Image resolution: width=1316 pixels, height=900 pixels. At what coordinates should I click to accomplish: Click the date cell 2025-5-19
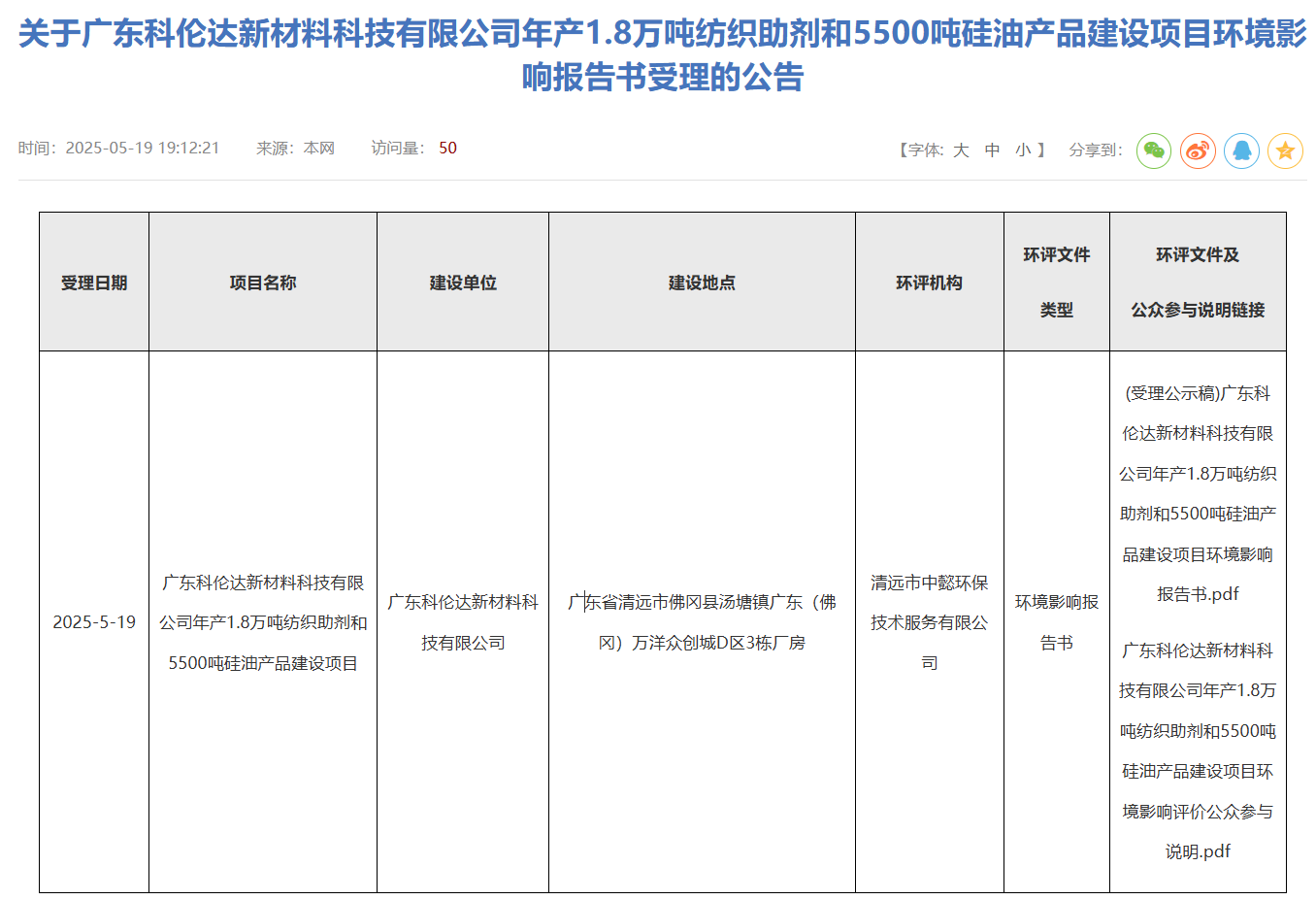(x=94, y=622)
